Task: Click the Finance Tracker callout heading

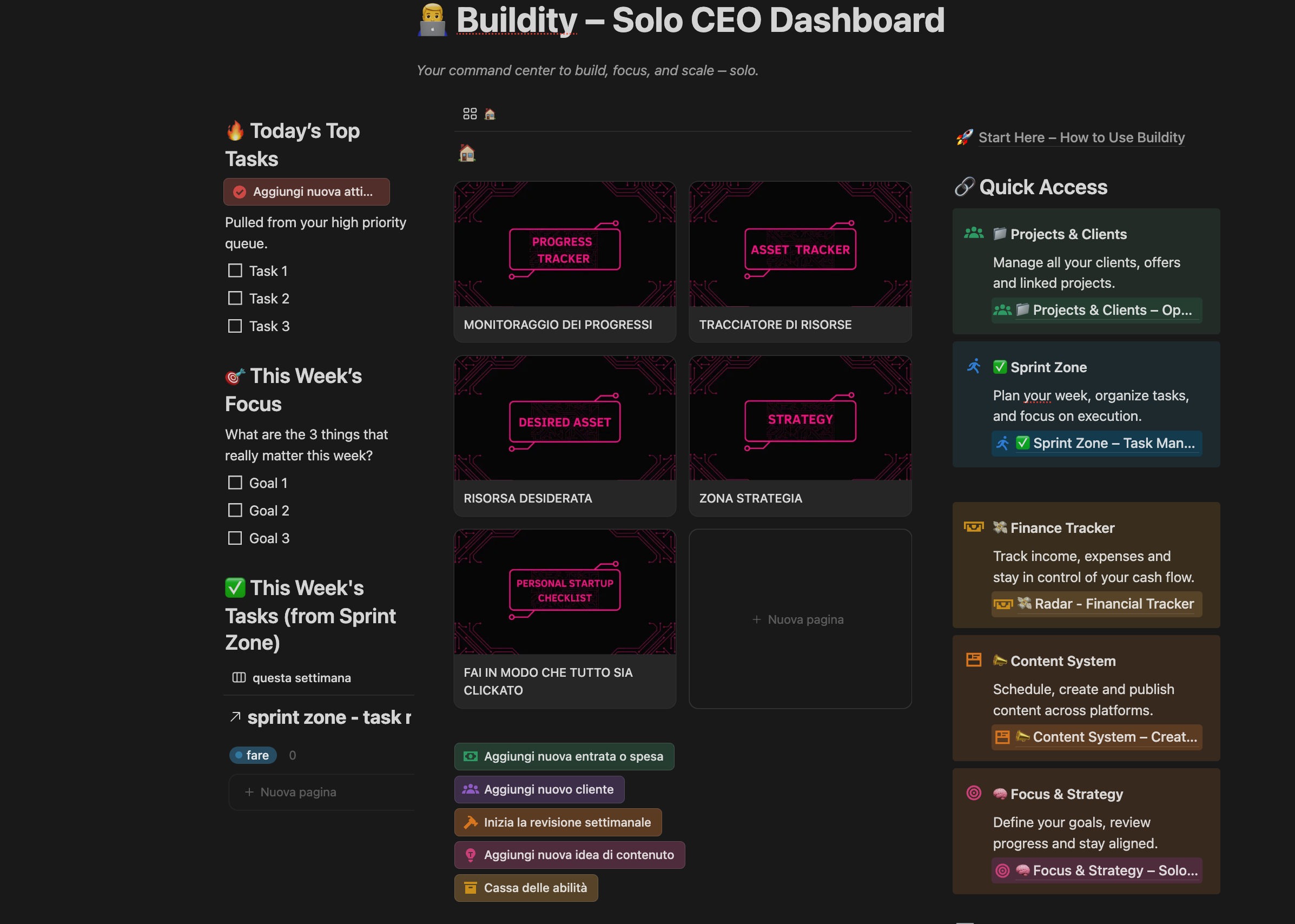Action: (x=1053, y=527)
